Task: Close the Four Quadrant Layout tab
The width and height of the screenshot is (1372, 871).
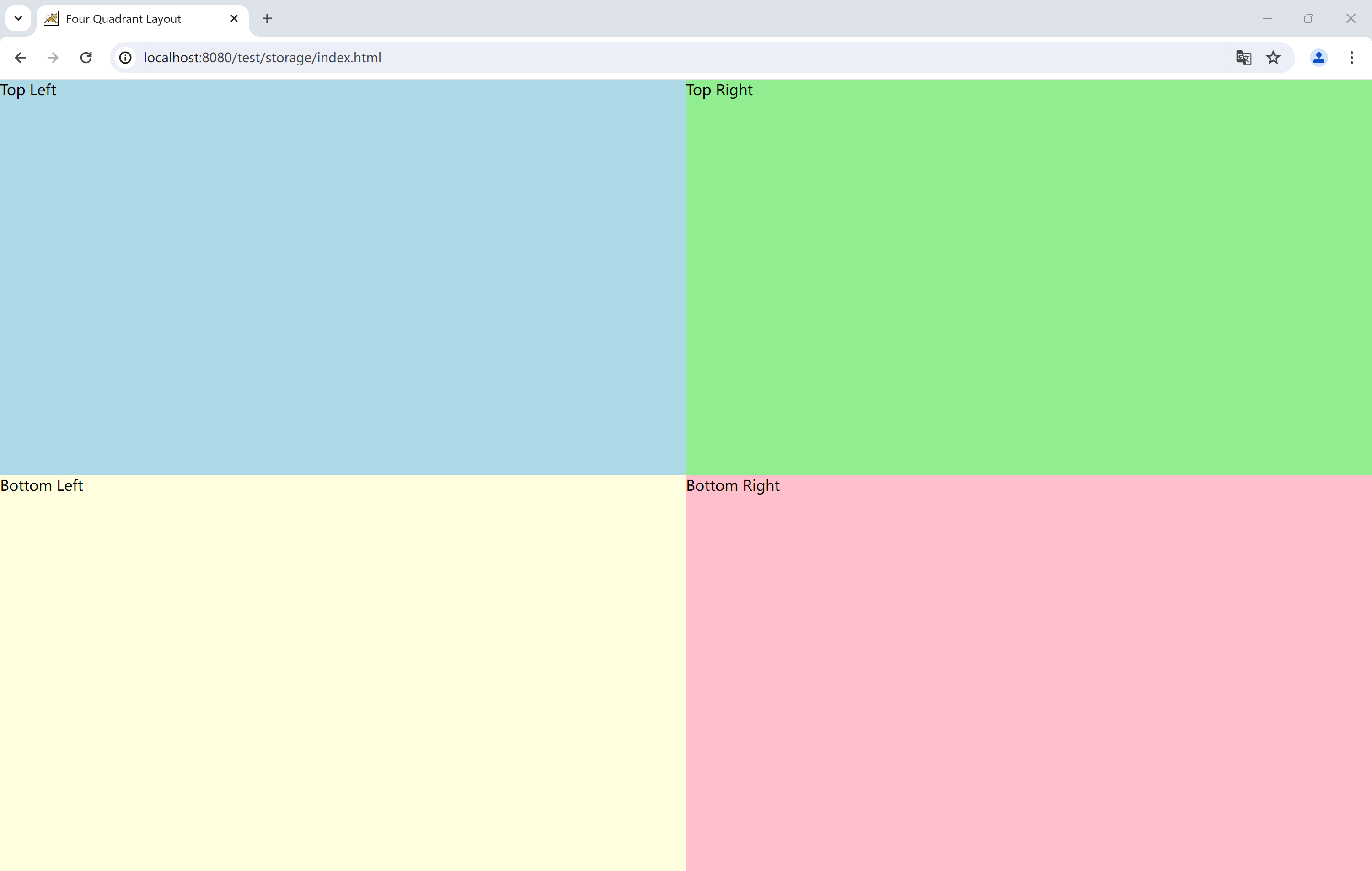Action: click(x=234, y=18)
